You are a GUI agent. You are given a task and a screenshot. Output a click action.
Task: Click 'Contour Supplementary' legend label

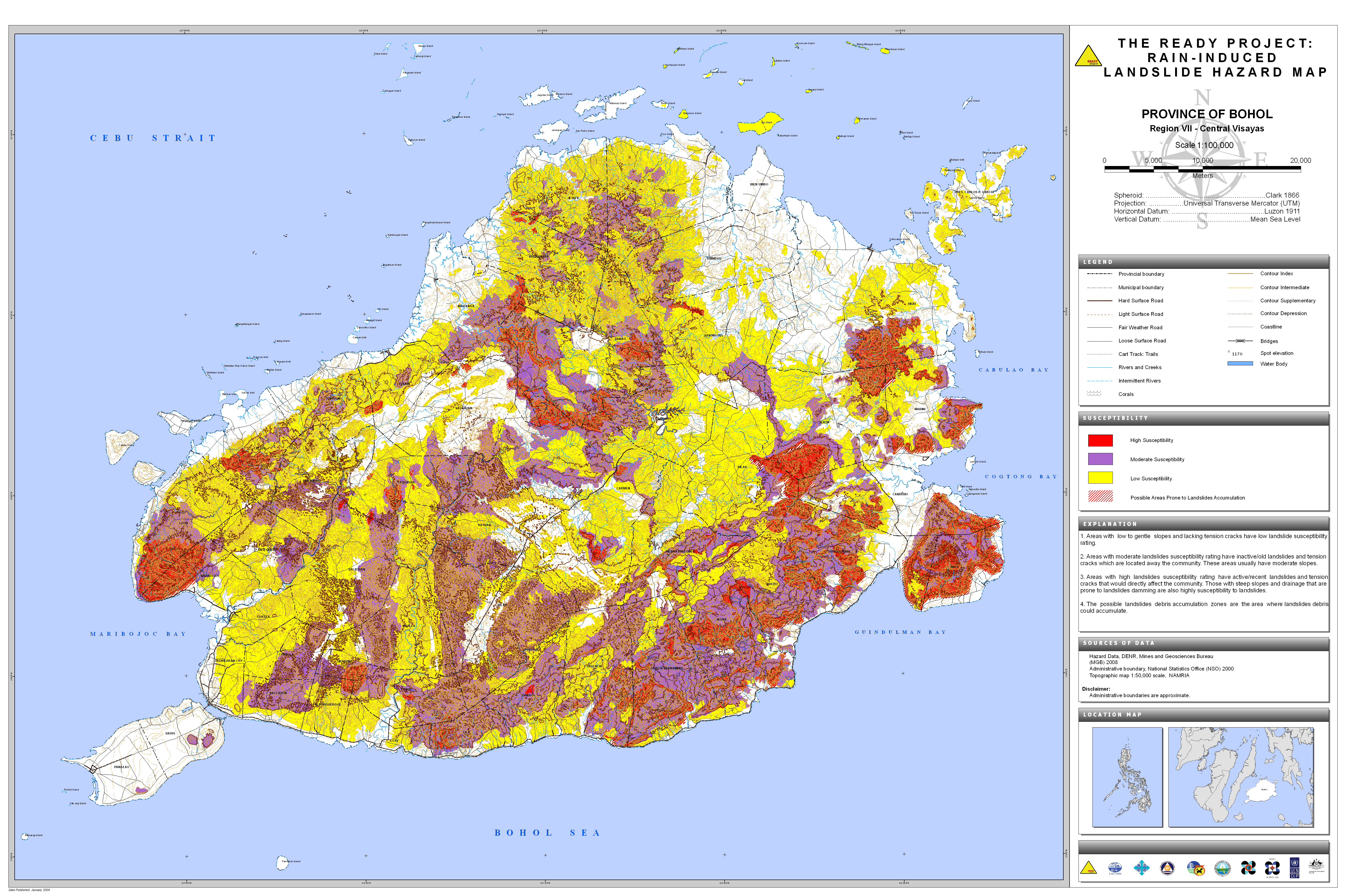[1287, 301]
